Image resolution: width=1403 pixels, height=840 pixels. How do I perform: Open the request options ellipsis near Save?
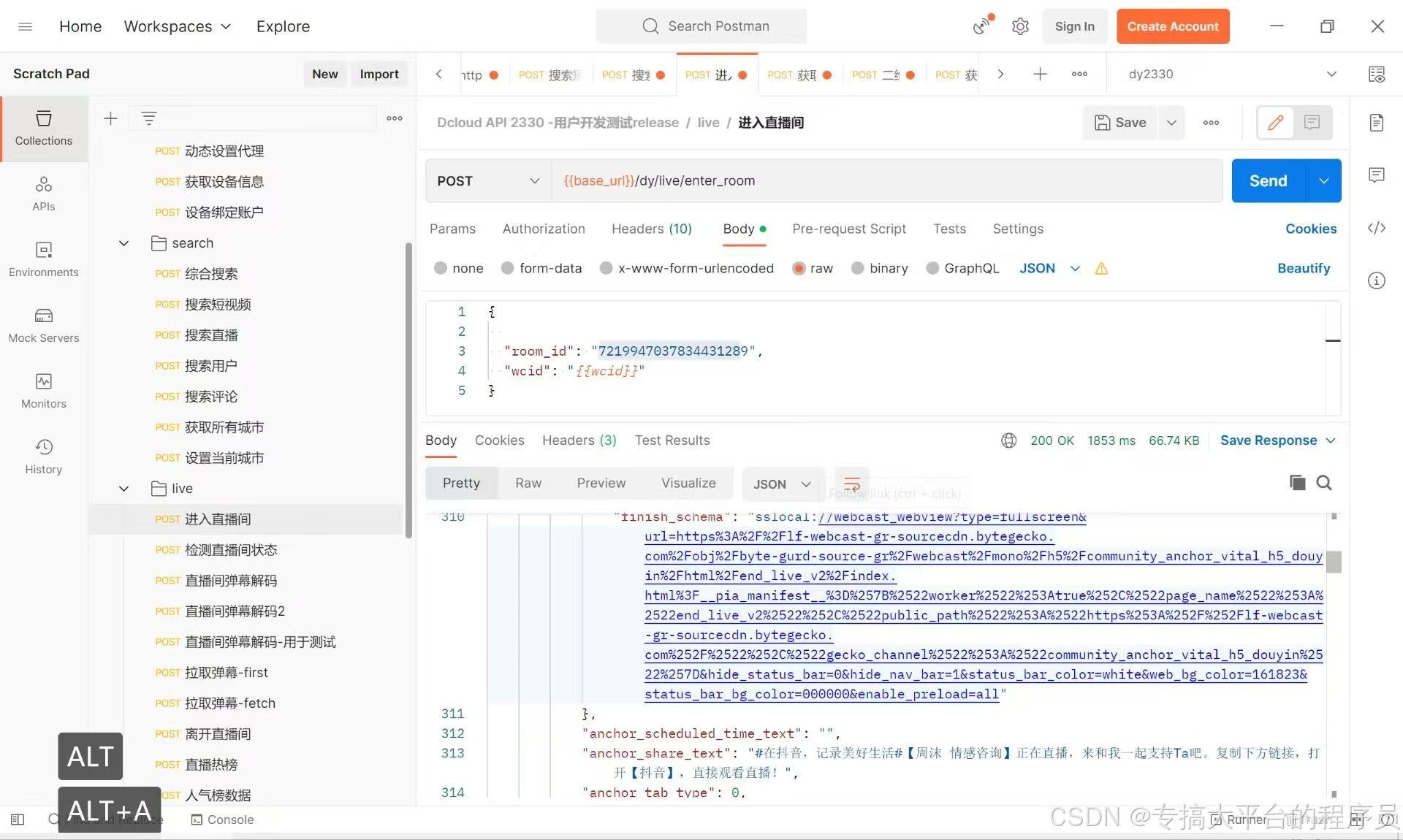click(1211, 123)
